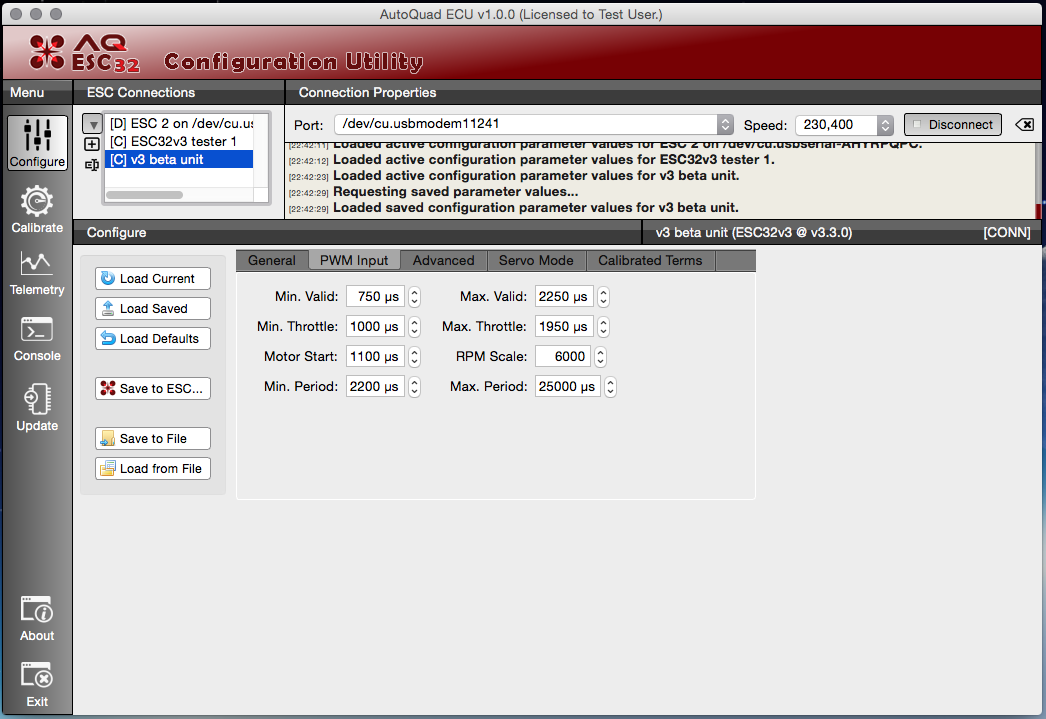
Task: Click the Speed value 230,400 field
Action: pyautogui.click(x=837, y=125)
